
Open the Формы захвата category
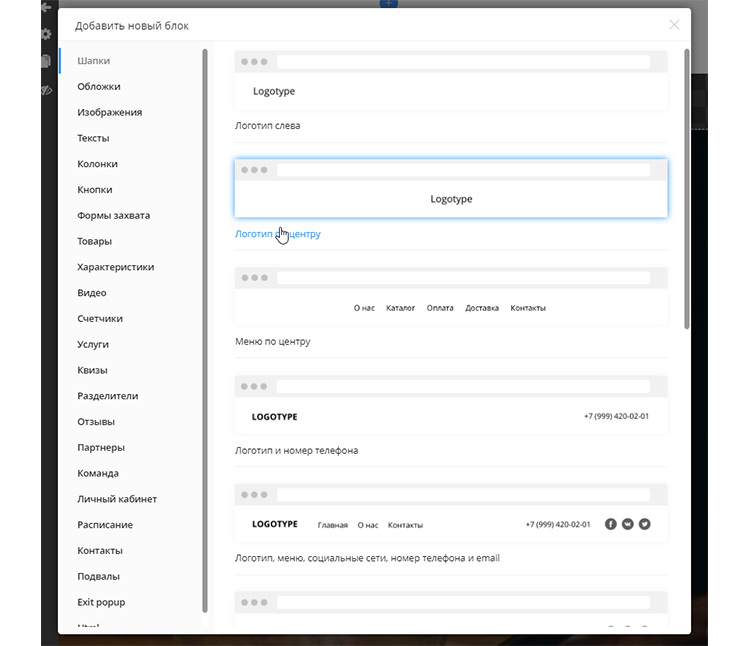(113, 216)
